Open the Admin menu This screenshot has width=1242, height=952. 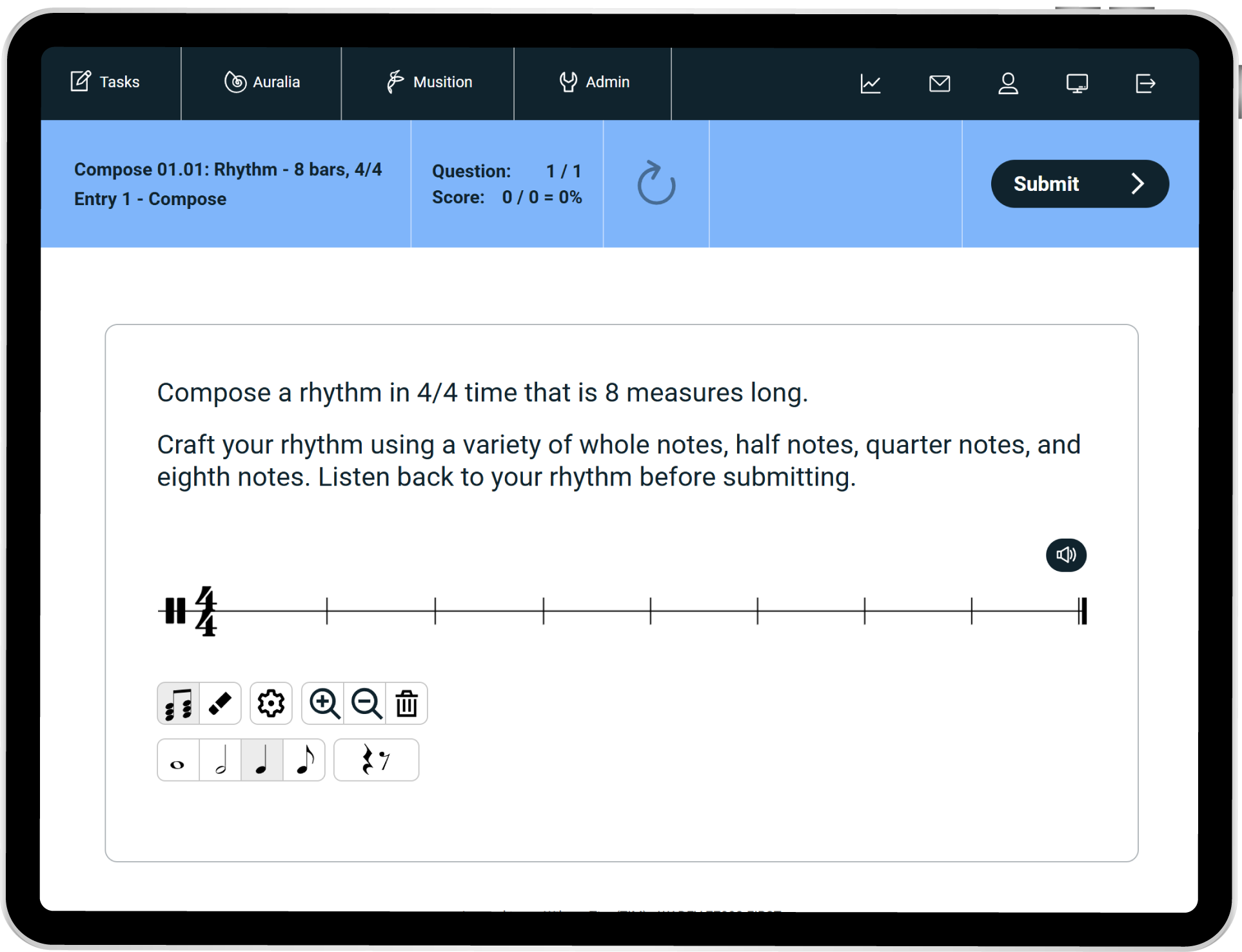coord(594,83)
